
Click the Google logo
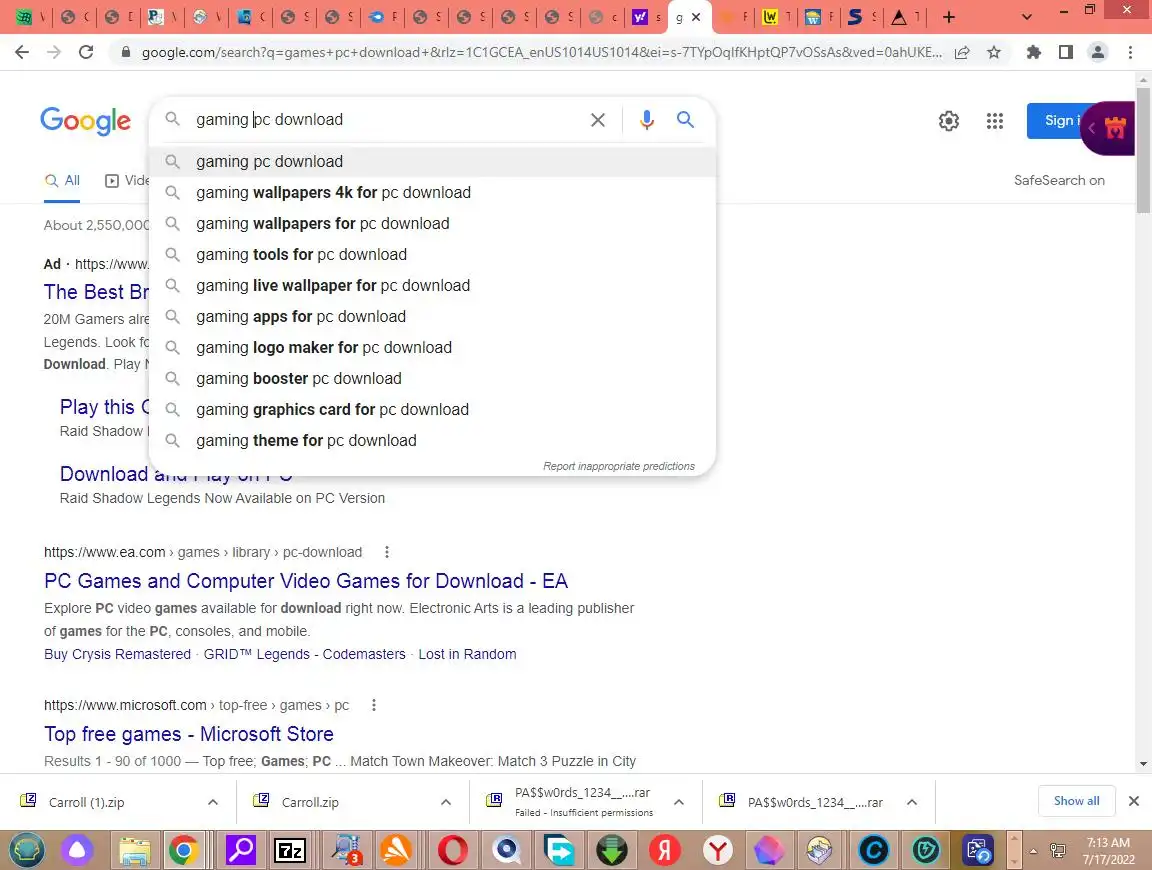pyautogui.click(x=85, y=121)
